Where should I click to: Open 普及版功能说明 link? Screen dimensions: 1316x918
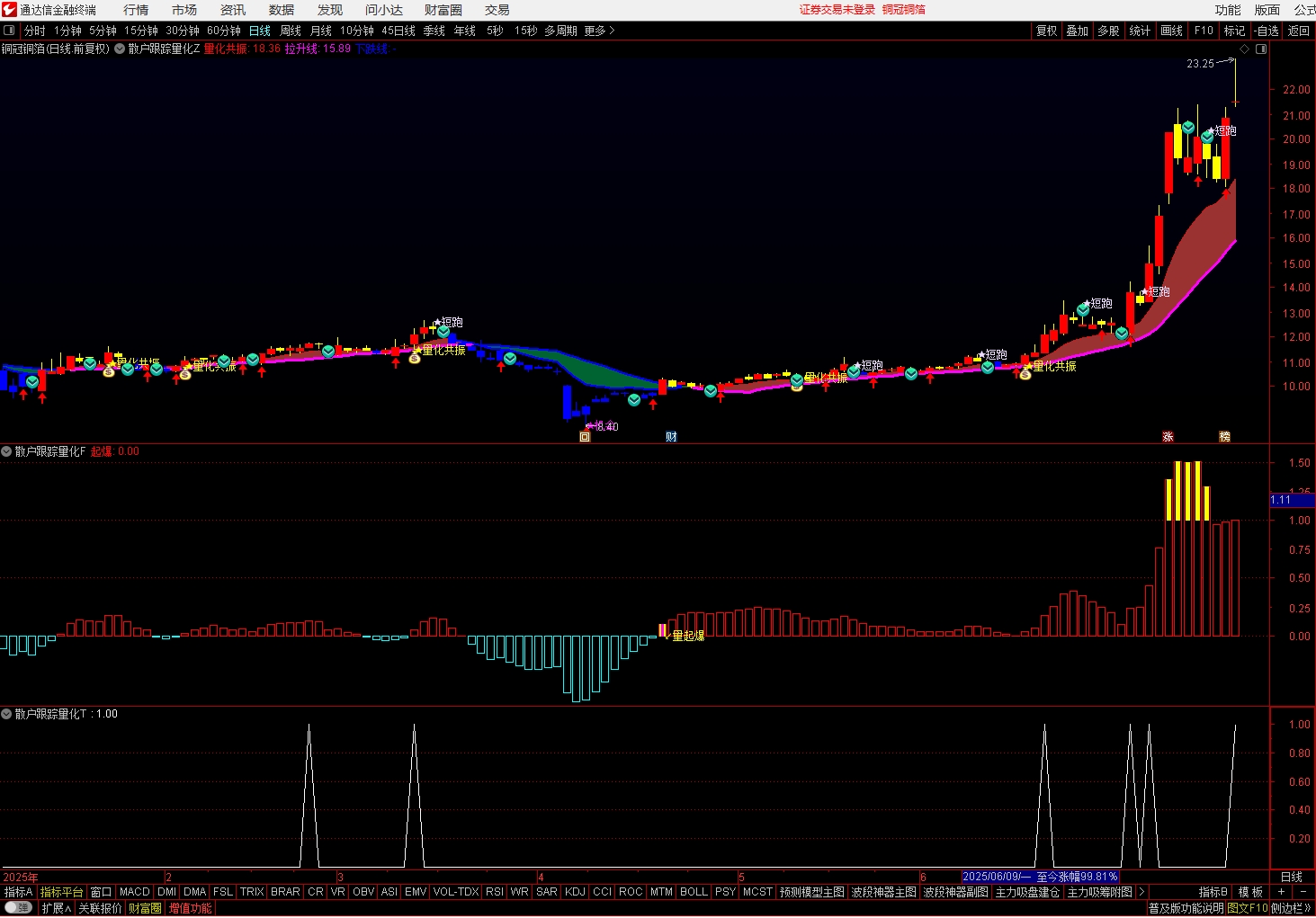tap(1186, 908)
